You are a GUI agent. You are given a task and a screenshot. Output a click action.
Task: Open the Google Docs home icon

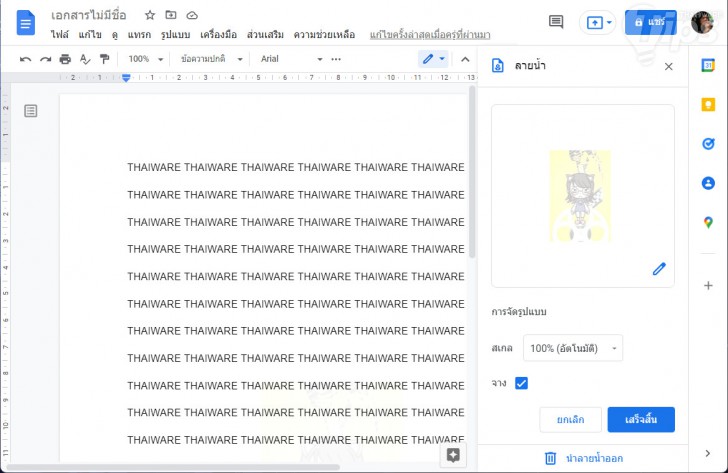click(x=26, y=23)
